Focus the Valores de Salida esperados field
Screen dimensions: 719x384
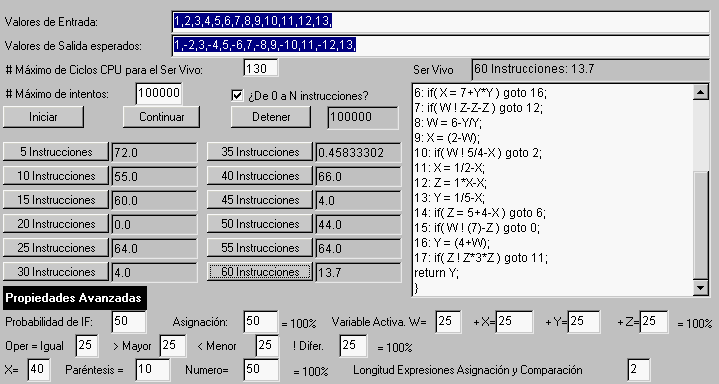click(441, 45)
